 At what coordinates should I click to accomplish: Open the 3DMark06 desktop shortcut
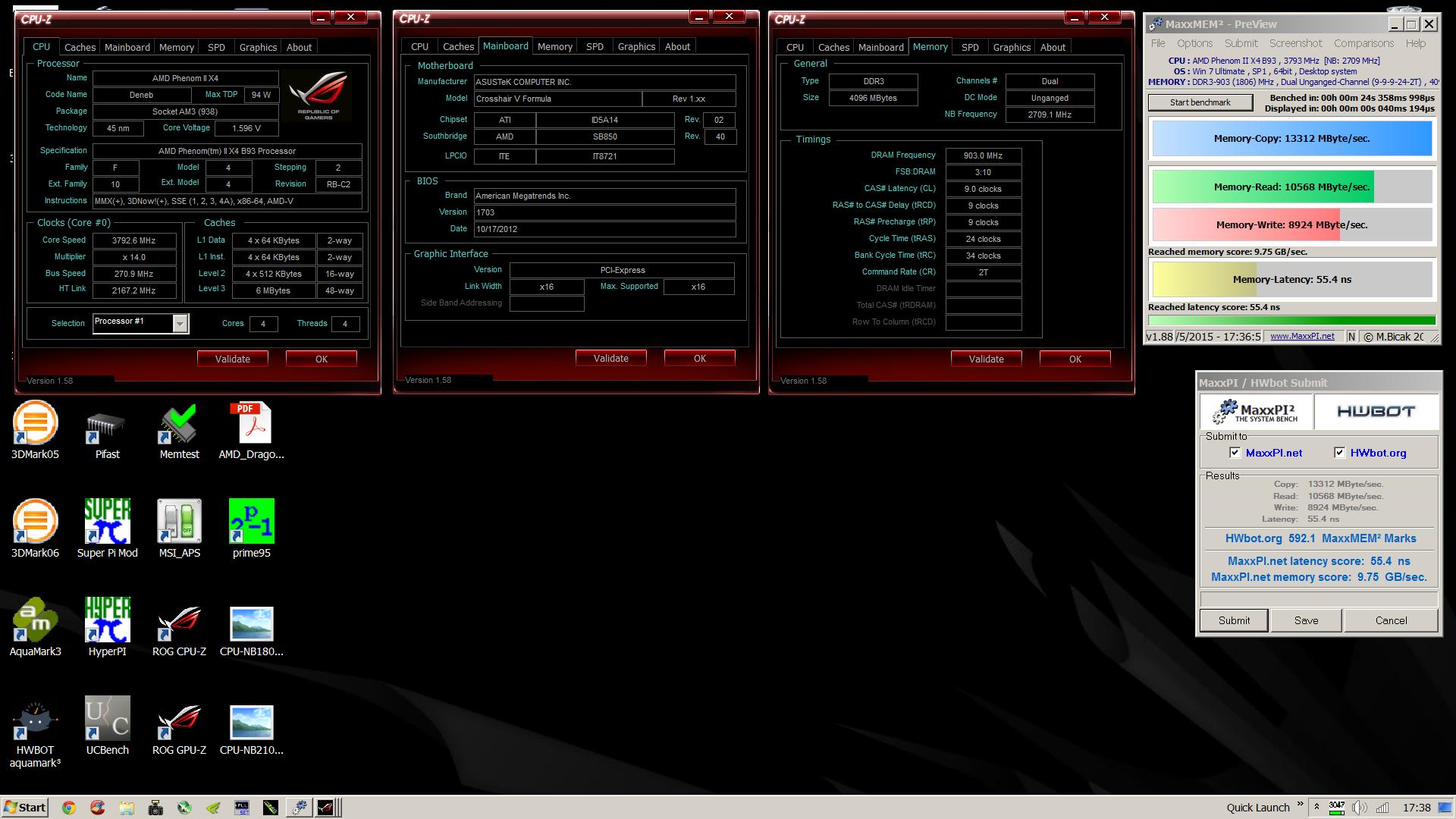click(35, 529)
